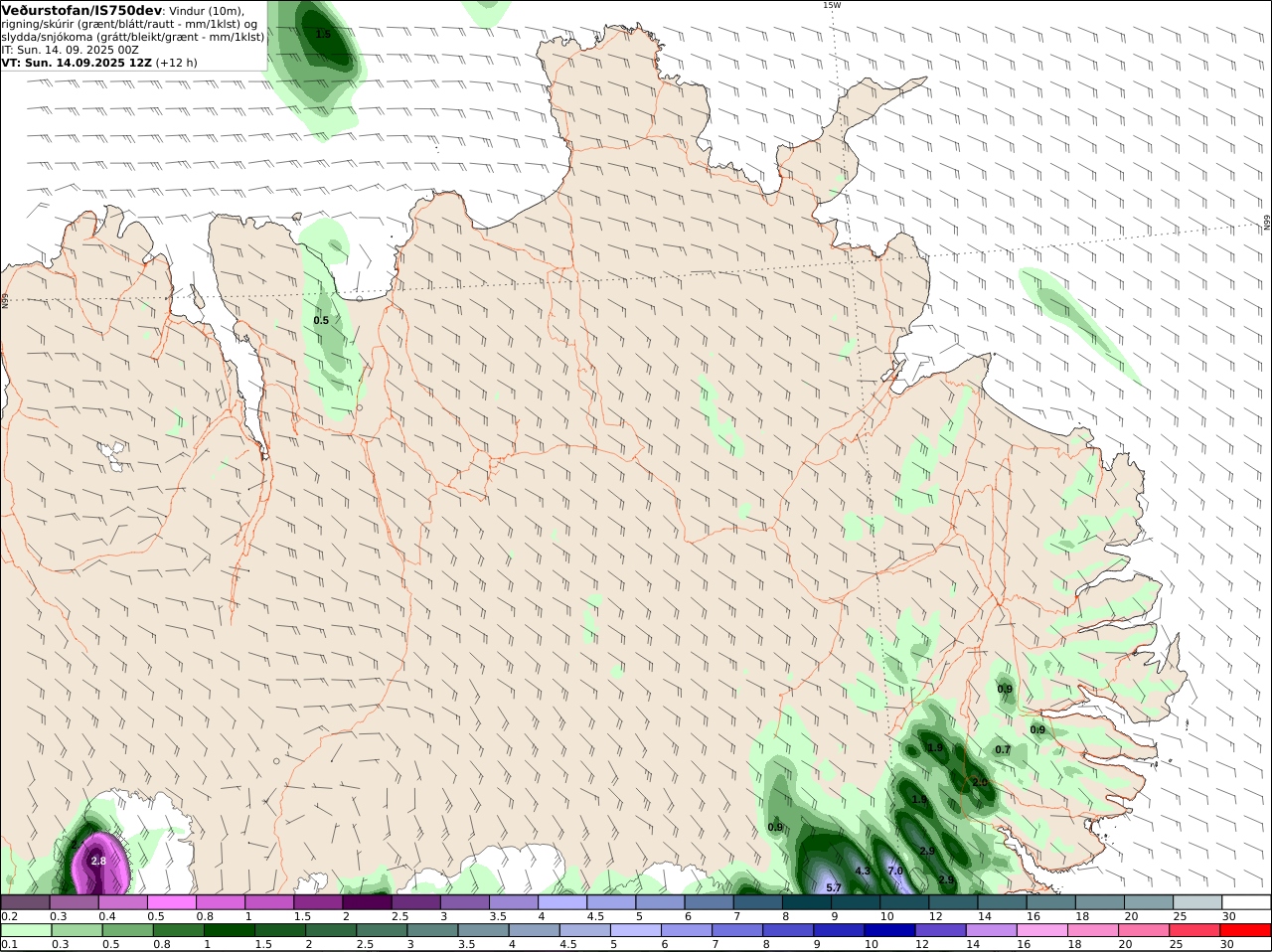Click the violet 12–14 rain legend swatch
Viewport: 1272px width, 952px height.
[939, 930]
